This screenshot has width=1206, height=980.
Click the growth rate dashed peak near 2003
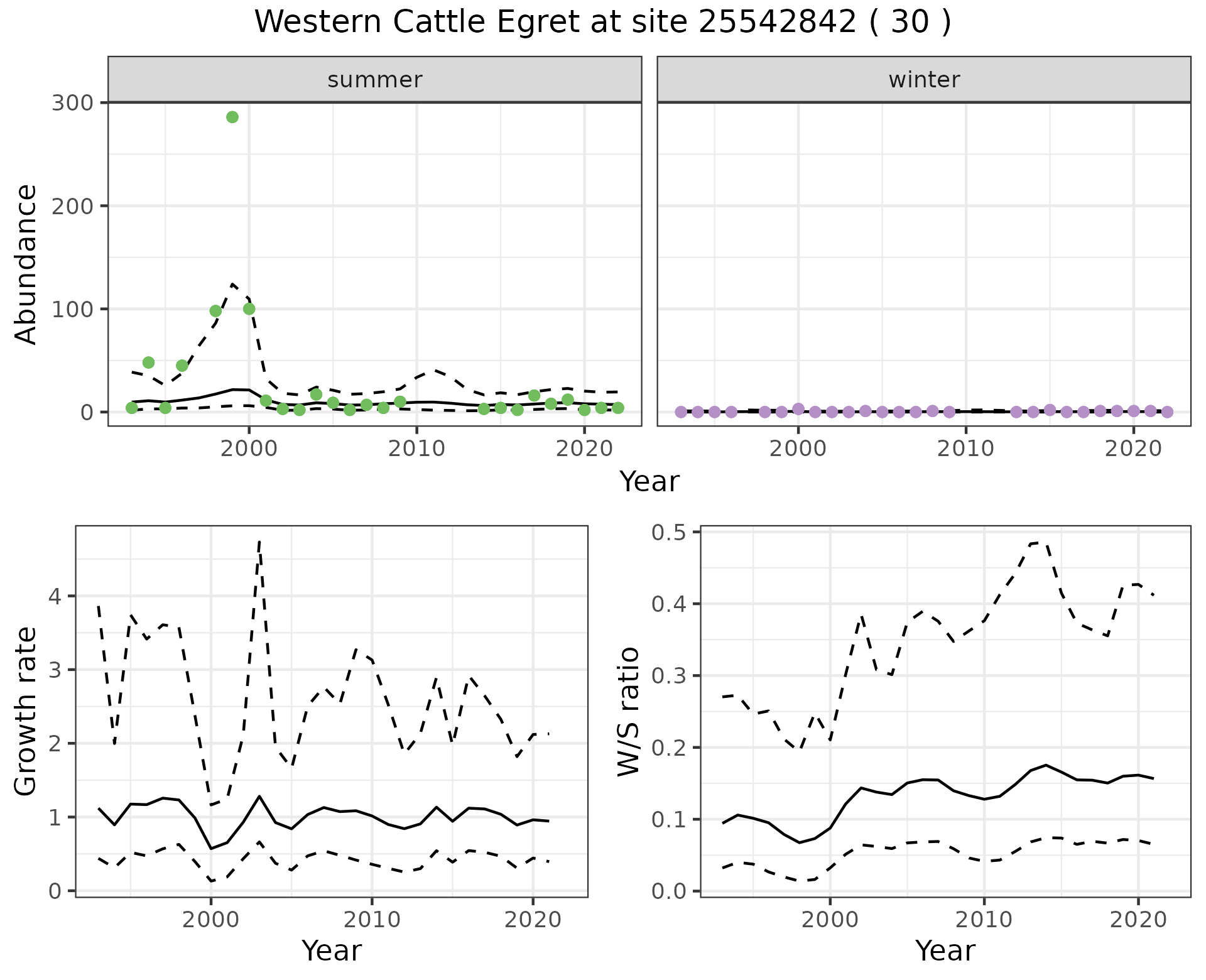pyautogui.click(x=259, y=542)
